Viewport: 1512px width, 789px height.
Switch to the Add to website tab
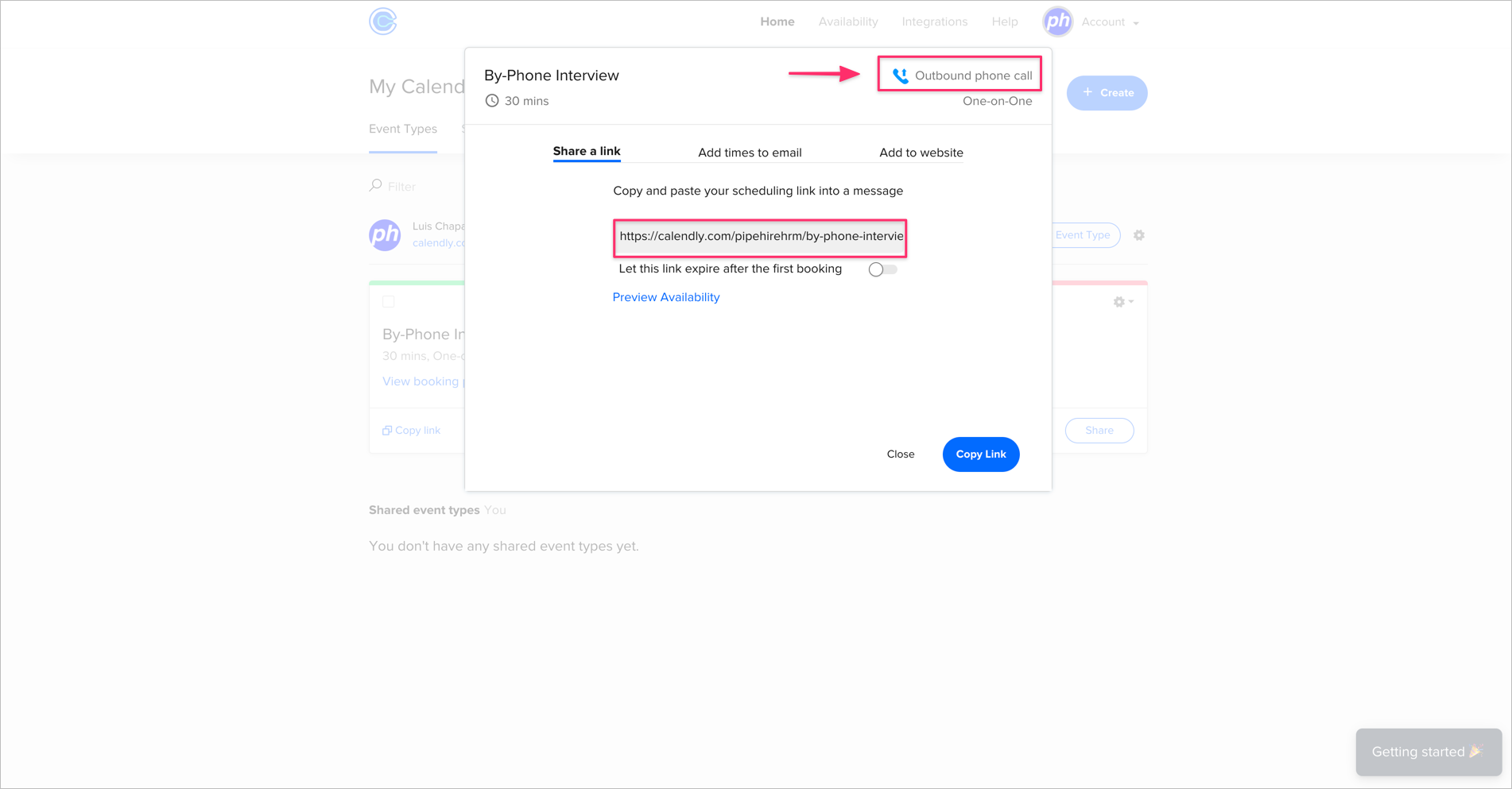pyautogui.click(x=921, y=153)
